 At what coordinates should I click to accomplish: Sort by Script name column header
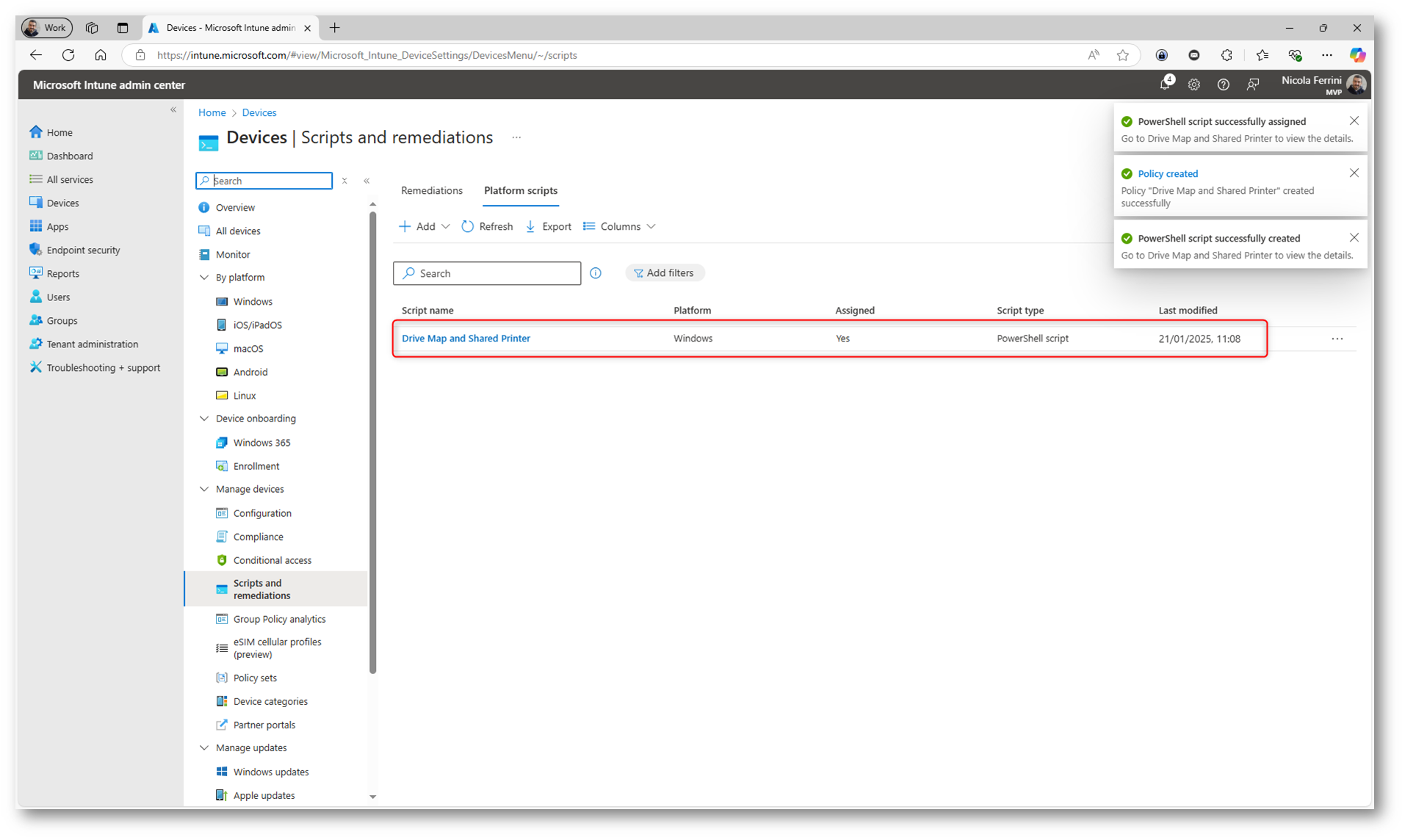click(427, 311)
